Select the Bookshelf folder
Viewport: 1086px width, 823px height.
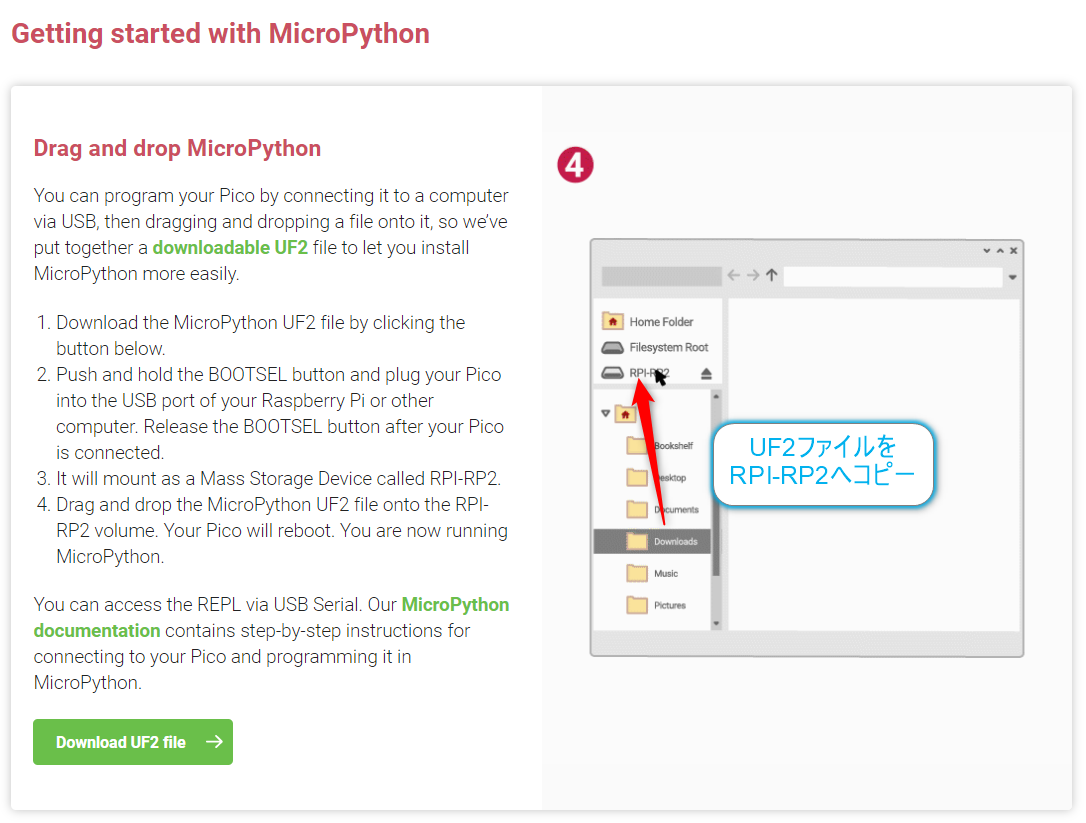click(659, 445)
